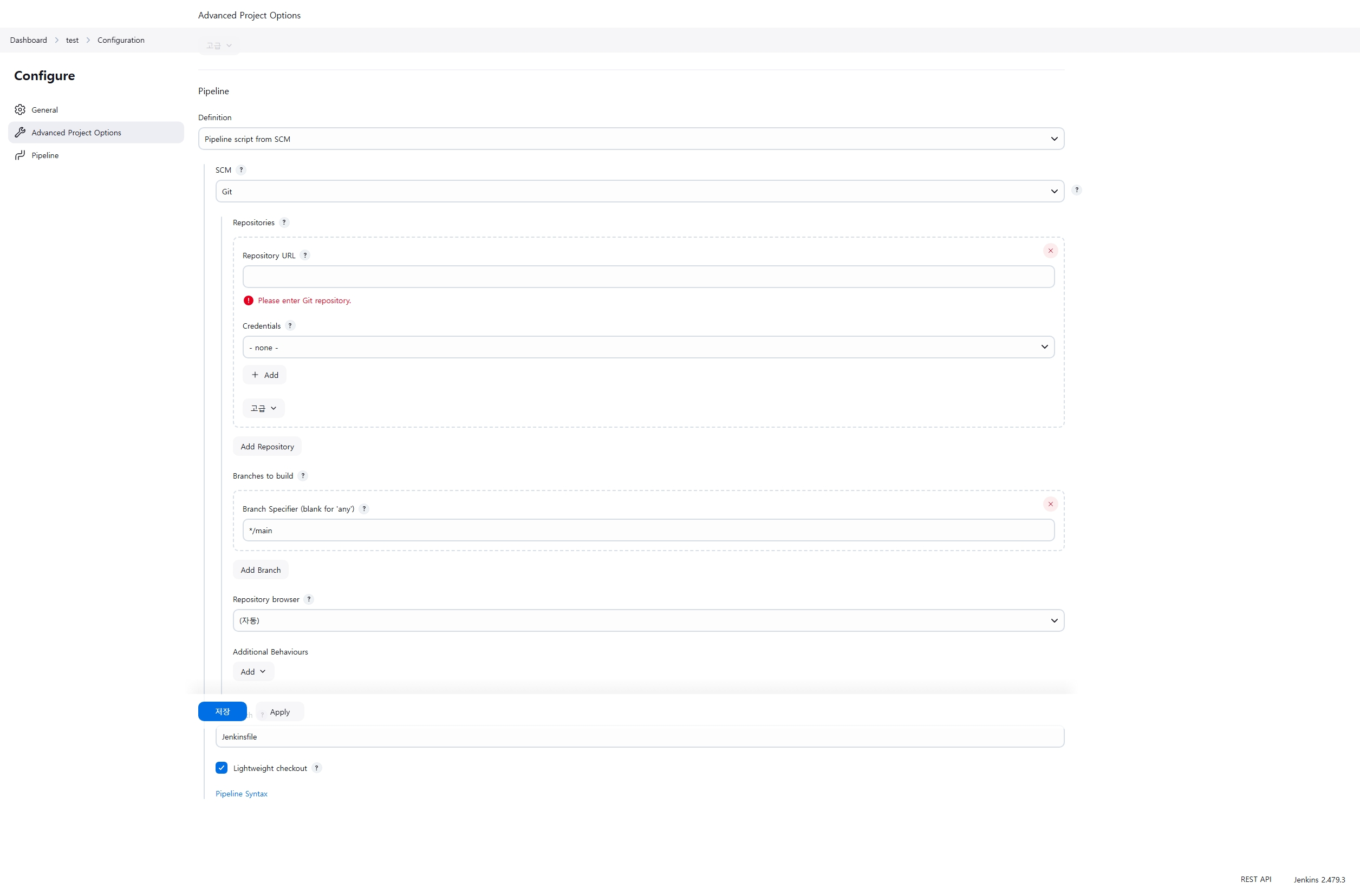Open help for Credentials field
Image resolution: width=1360 pixels, height=896 pixels.
[290, 326]
